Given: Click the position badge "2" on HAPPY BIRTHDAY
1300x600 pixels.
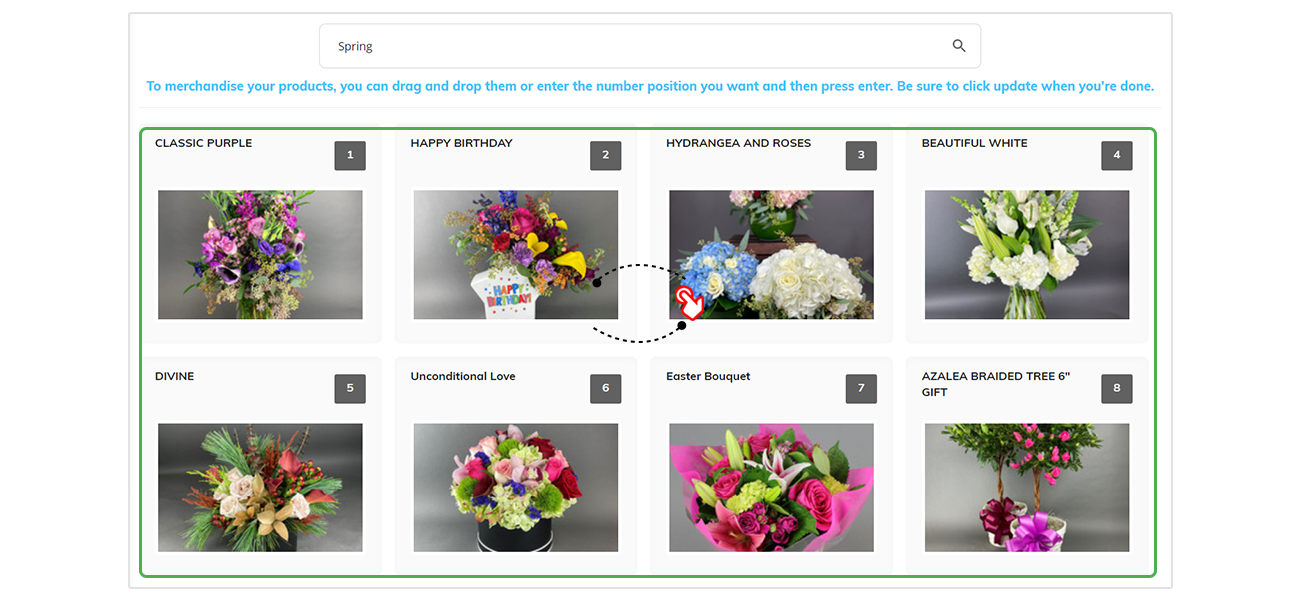Looking at the screenshot, I should coord(605,155).
